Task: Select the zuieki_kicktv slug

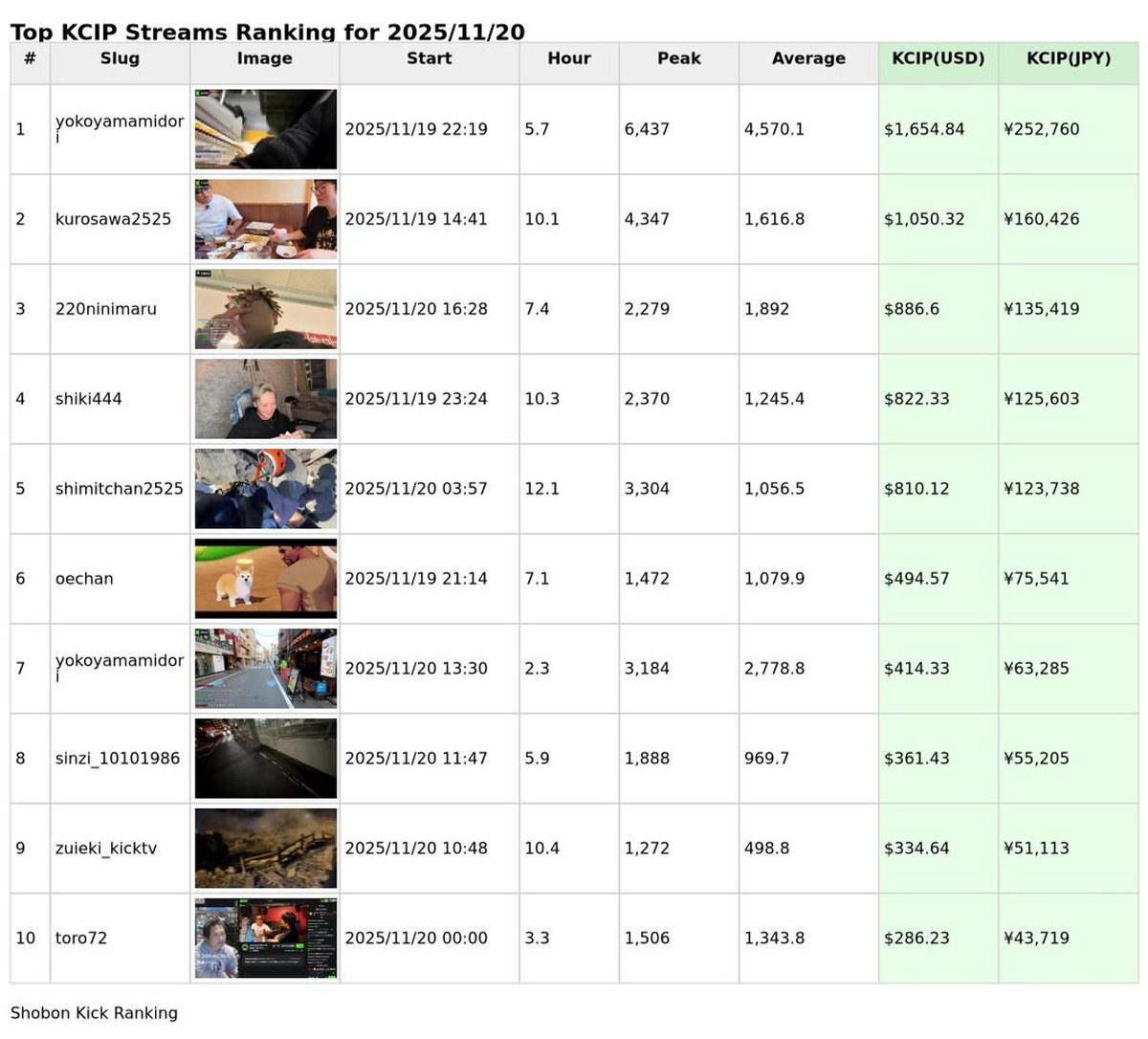Action: coord(105,849)
